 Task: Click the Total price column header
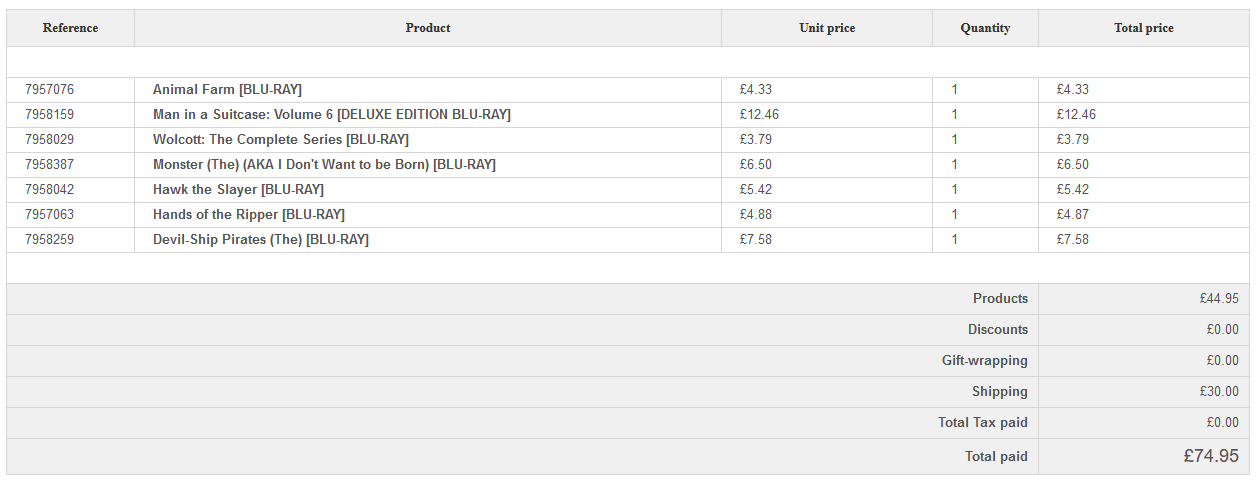pos(1144,28)
